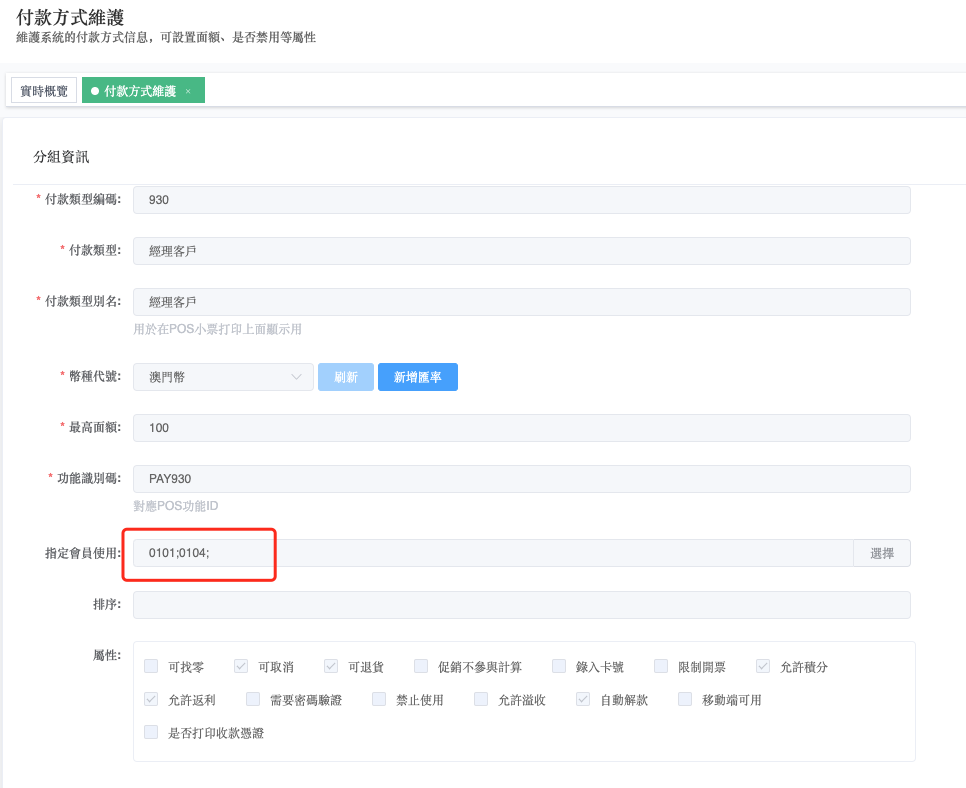
Task: Click the 付款方式維護 page title
Action: (x=70, y=17)
